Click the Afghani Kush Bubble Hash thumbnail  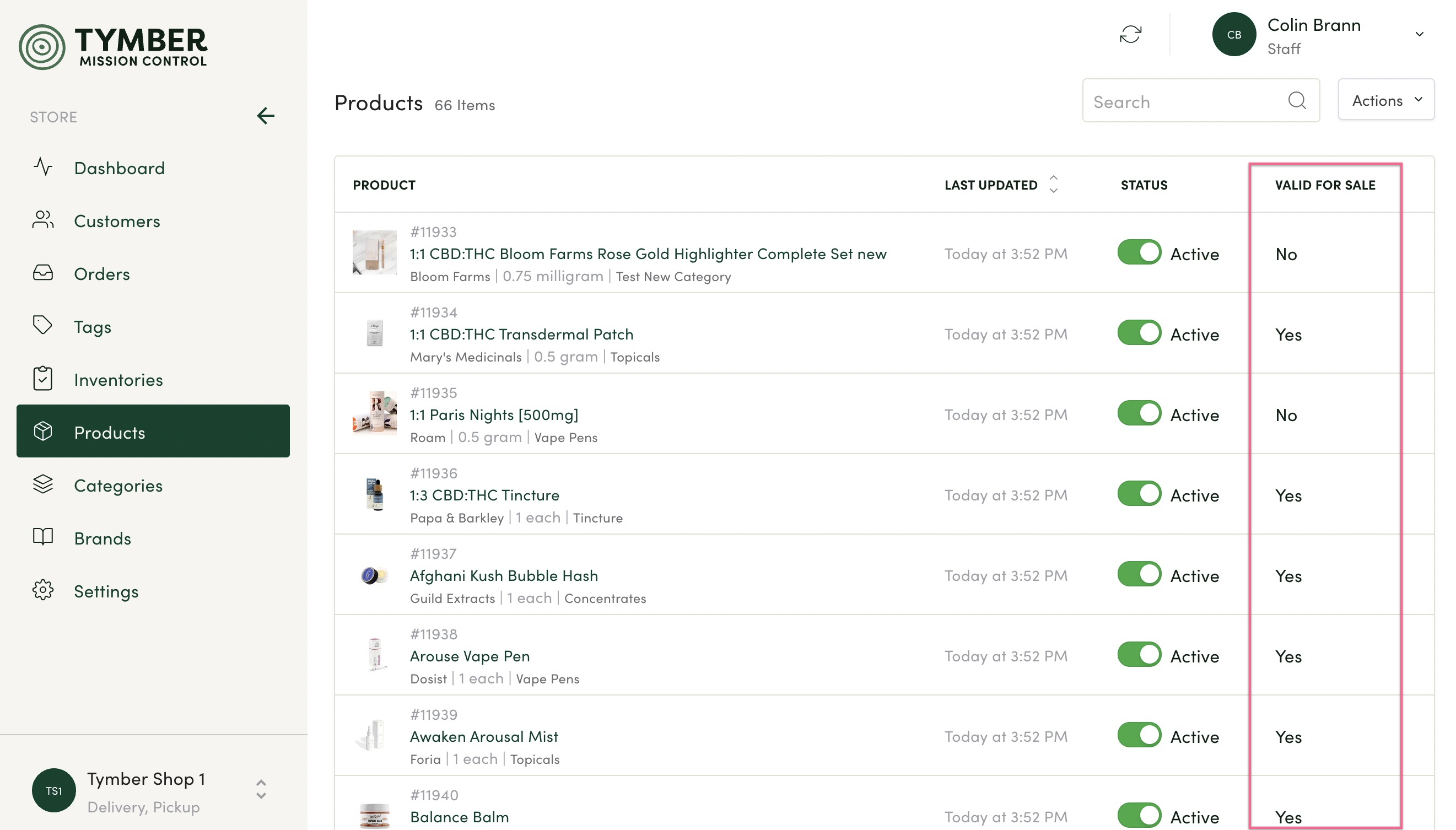[374, 575]
